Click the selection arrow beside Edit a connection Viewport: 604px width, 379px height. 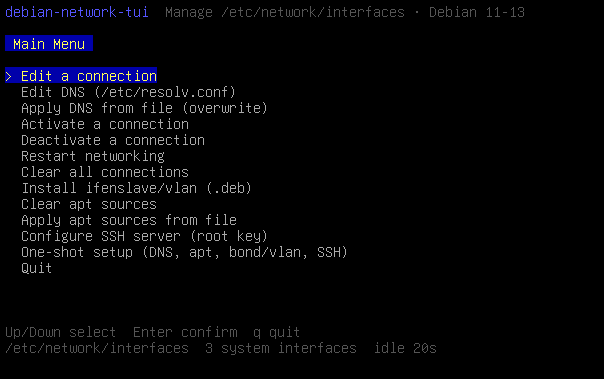9,76
